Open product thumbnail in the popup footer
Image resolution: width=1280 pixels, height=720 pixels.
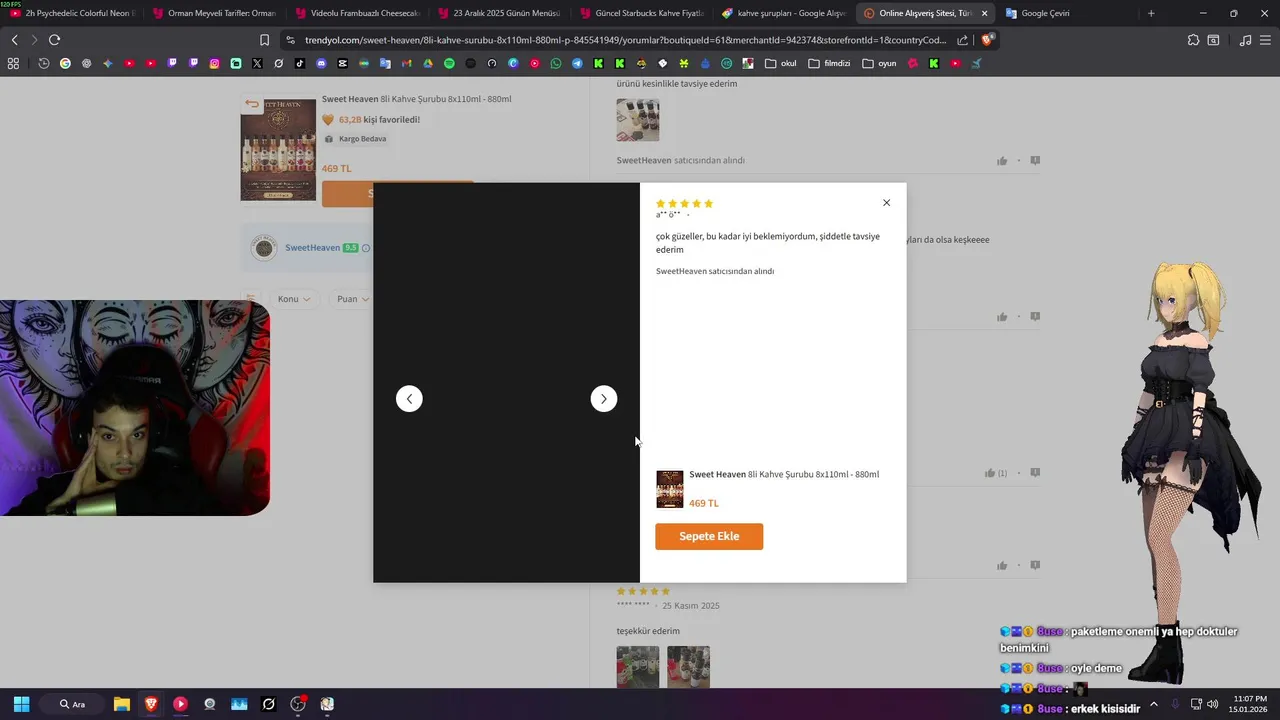pos(670,489)
